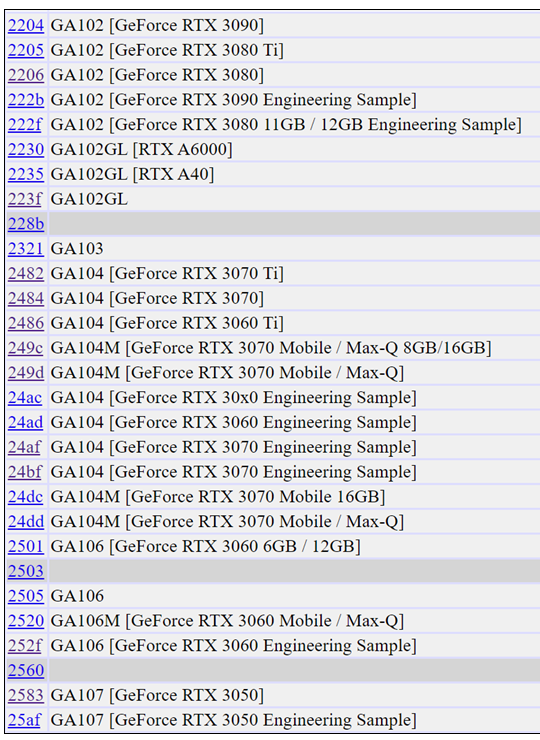Open device ID 2484 link
Viewport: 540px width, 740px height.
point(26,298)
